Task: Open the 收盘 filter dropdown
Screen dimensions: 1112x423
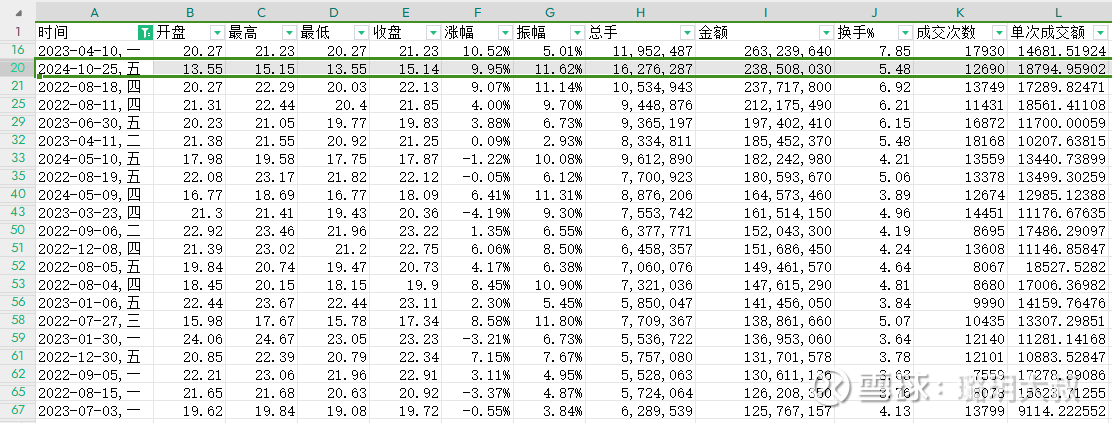Action: click(x=433, y=33)
